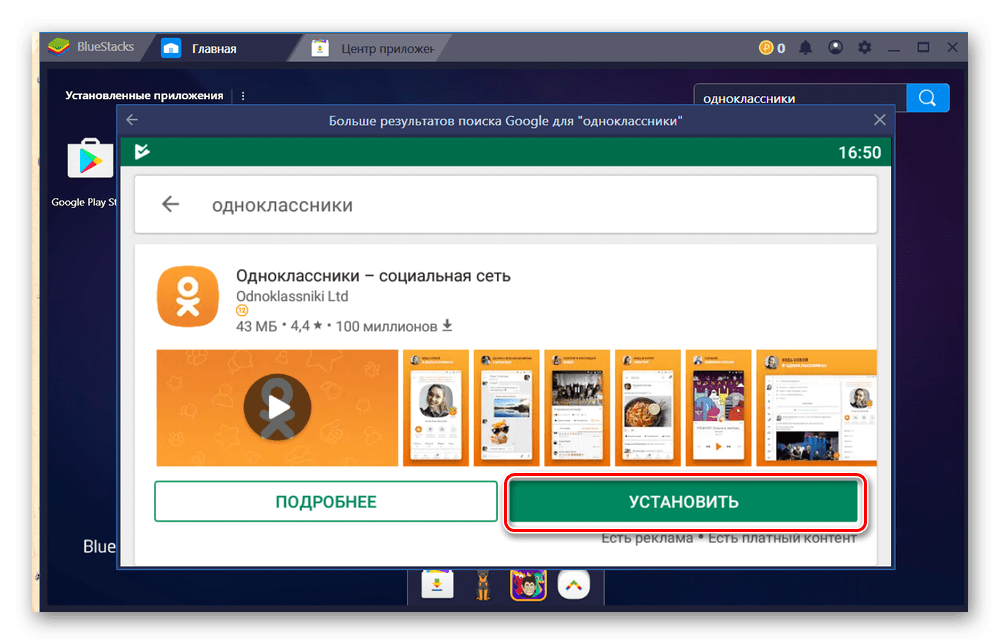This screenshot has height=644, width=1000.
Task: Go back using the Play Store search arrow
Action: pyautogui.click(x=170, y=204)
